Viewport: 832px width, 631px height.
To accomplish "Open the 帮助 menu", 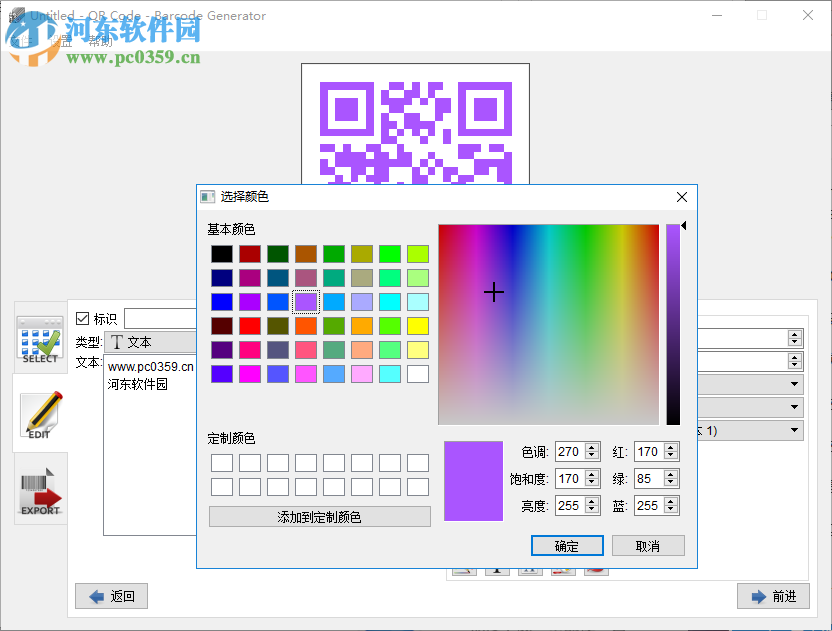I will coord(101,42).
